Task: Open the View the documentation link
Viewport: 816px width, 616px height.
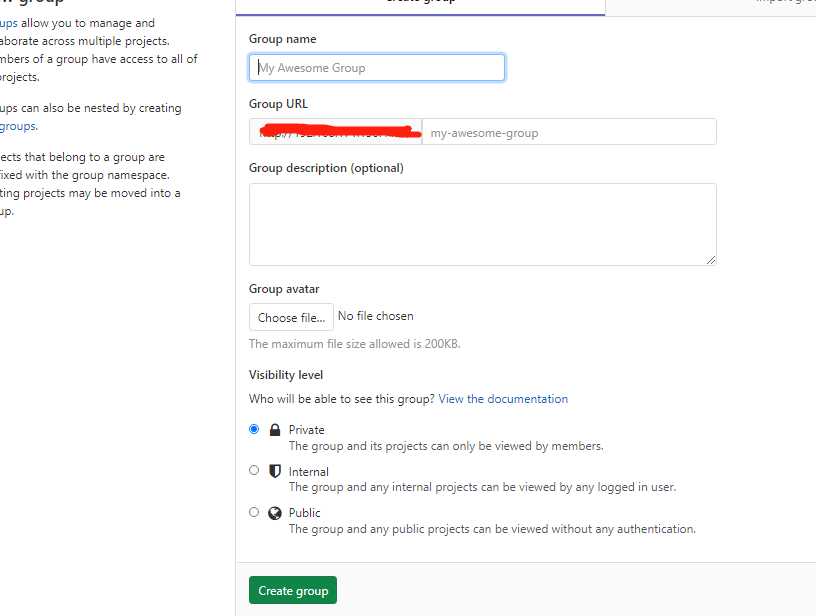Action: (x=503, y=399)
